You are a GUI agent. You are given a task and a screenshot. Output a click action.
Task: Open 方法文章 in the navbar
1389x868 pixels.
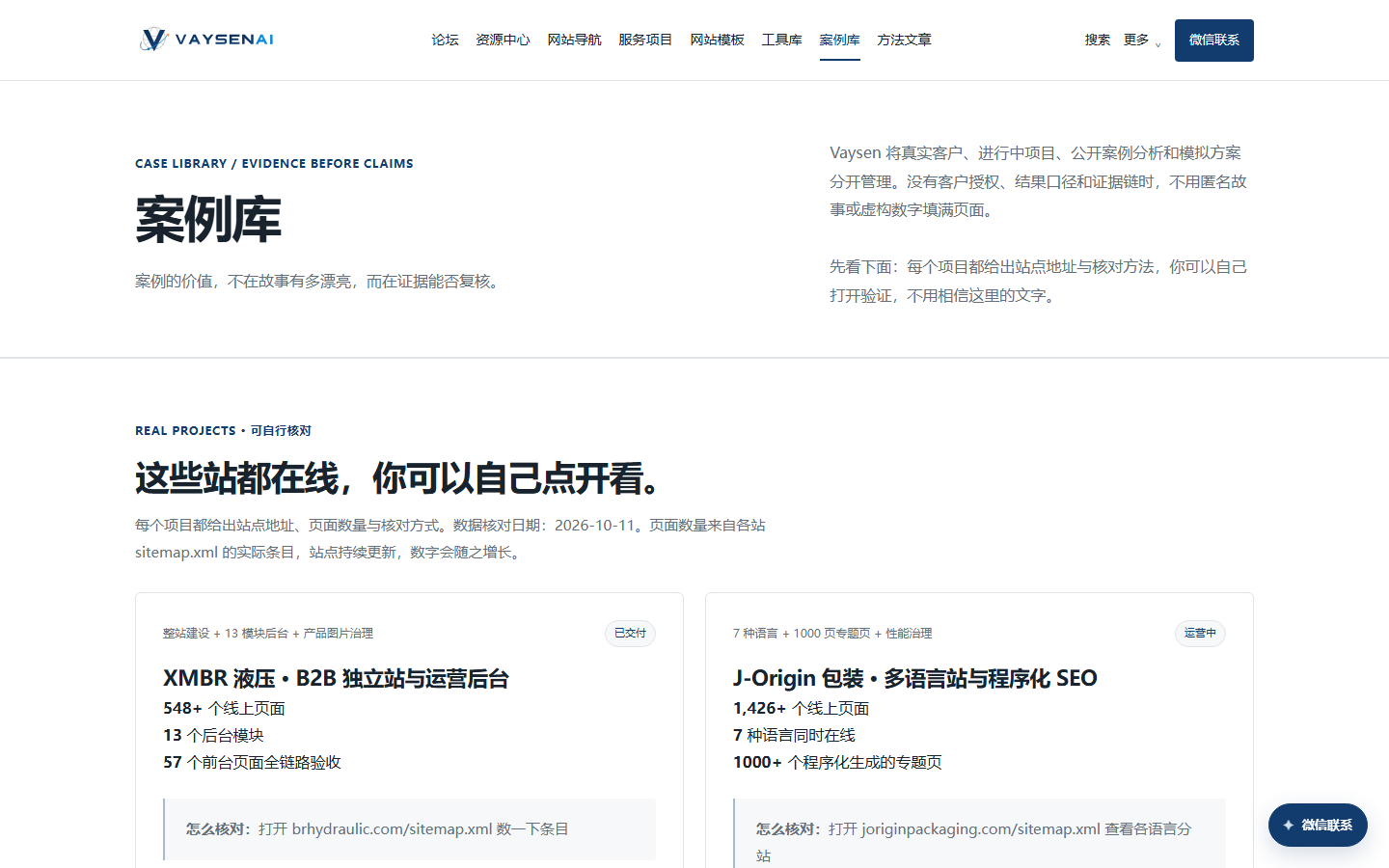[904, 40]
